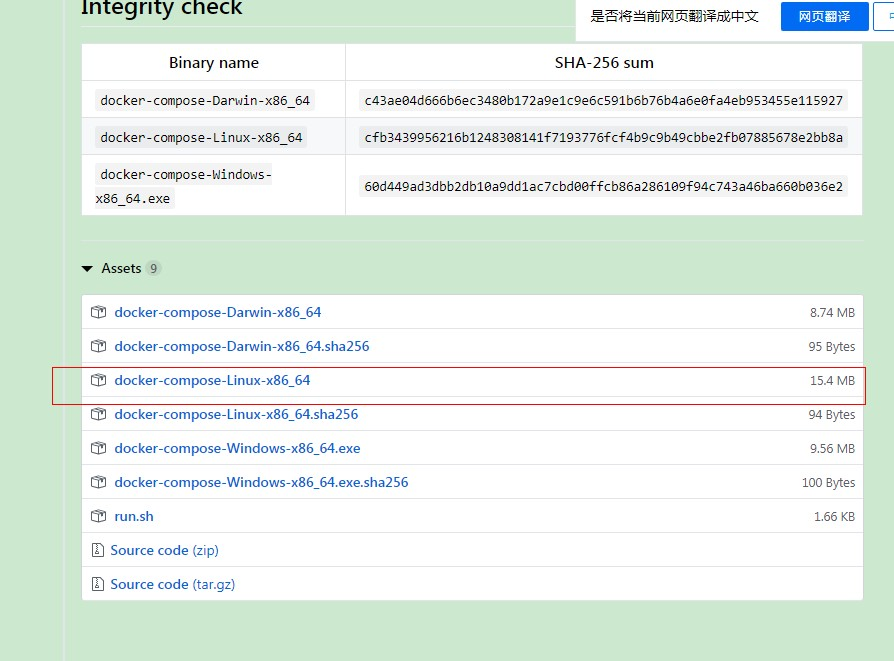This screenshot has height=661, width=894.
Task: Click the 95 Bytes file size
Action: (x=832, y=347)
